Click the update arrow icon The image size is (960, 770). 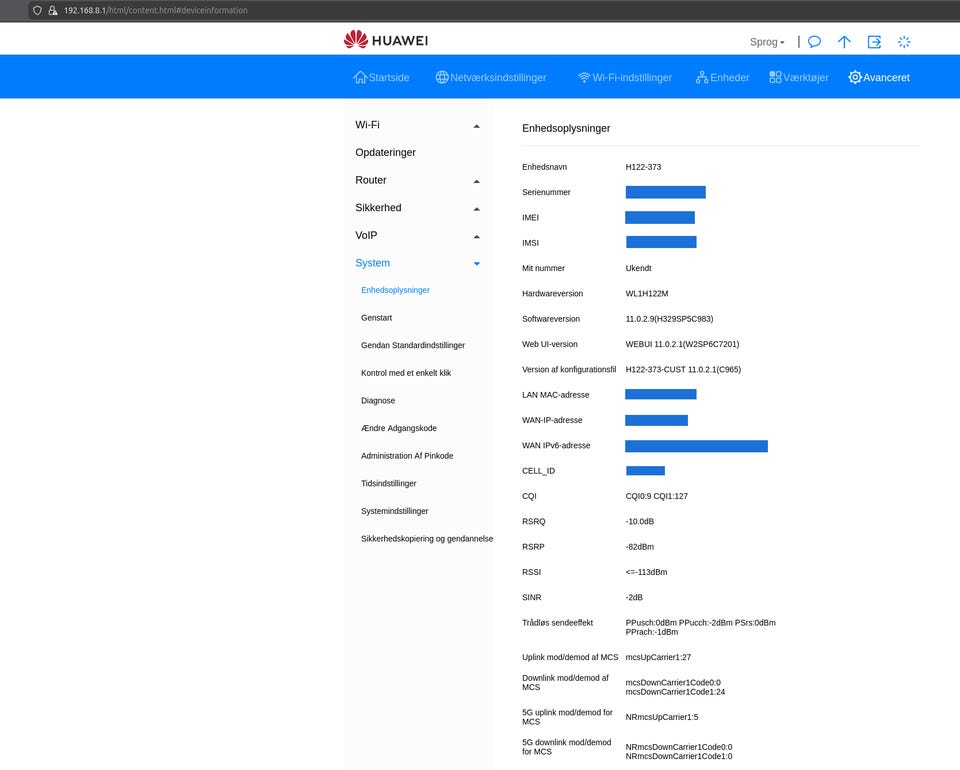844,42
